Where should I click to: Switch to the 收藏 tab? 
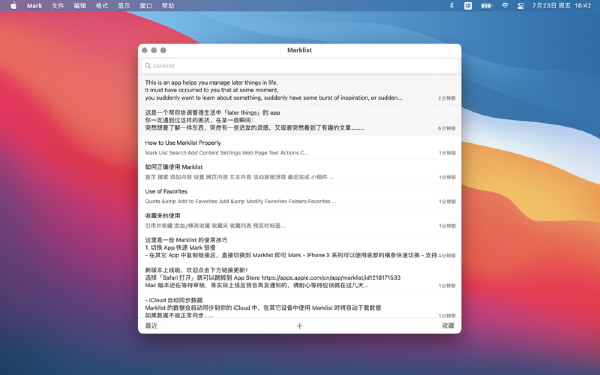point(448,326)
